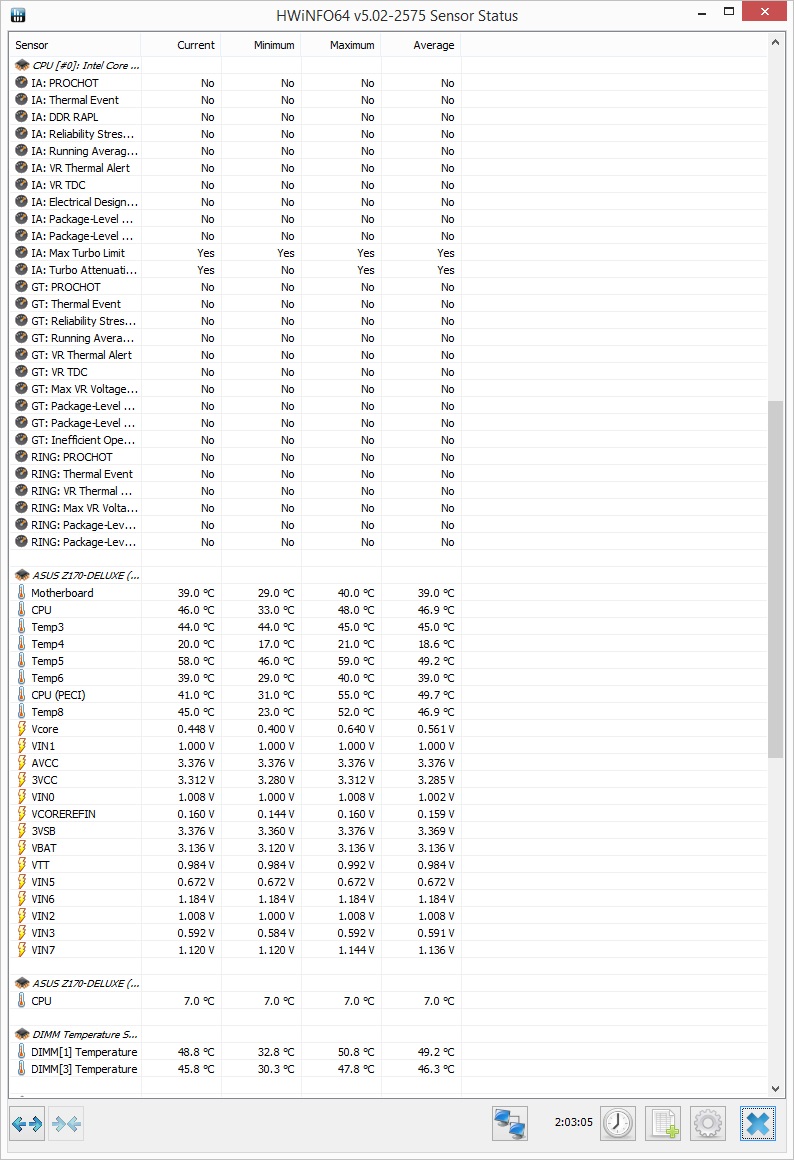Click the thermometer icon beside Motherboard
The image size is (794, 1160).
pyautogui.click(x=21, y=593)
